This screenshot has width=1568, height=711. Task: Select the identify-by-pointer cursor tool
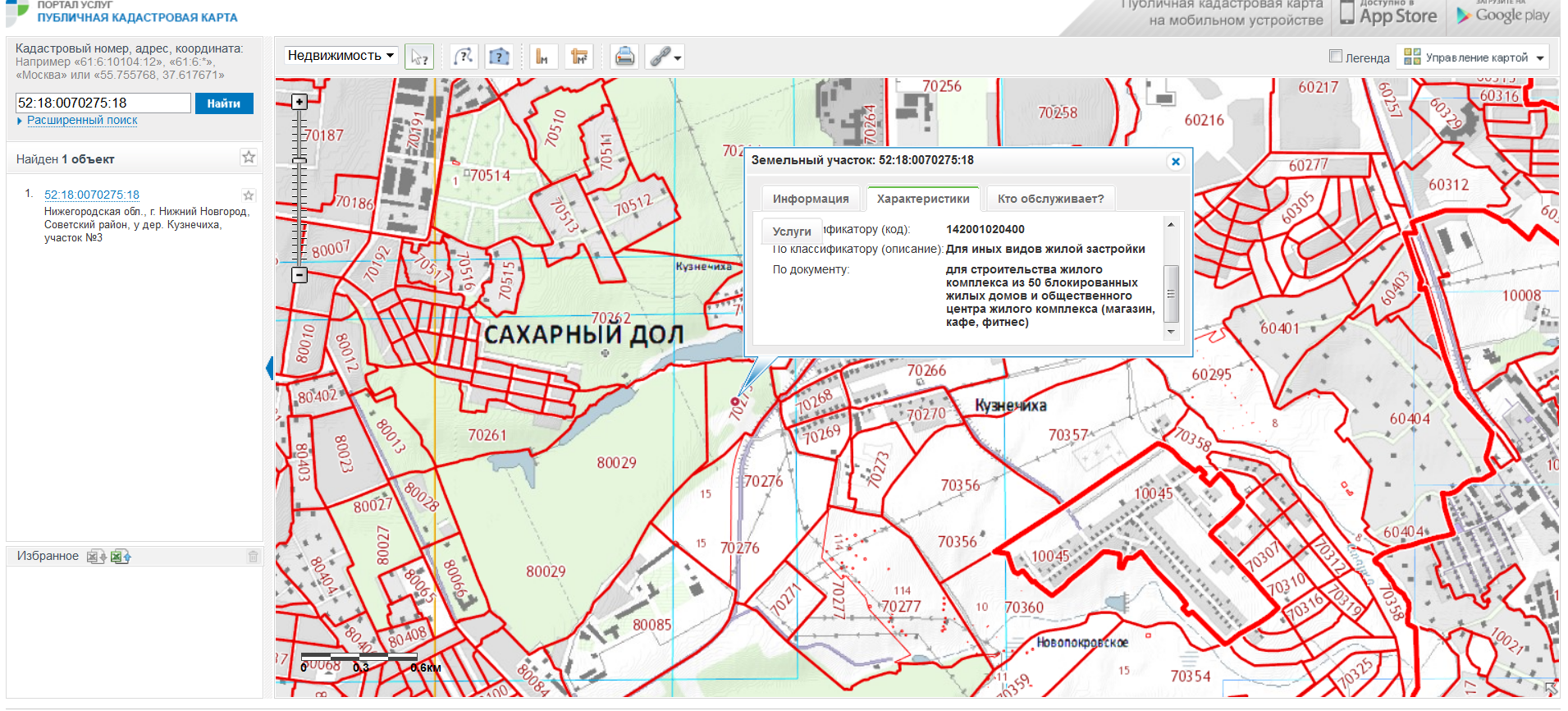tap(419, 57)
